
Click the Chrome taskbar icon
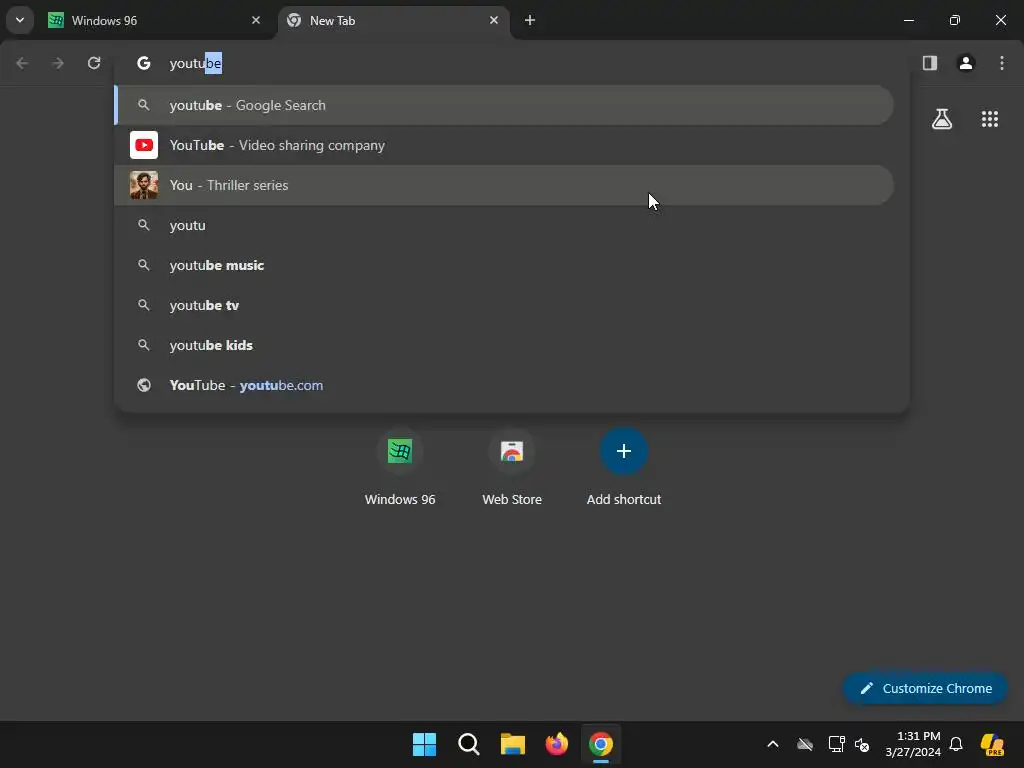pyautogui.click(x=601, y=744)
